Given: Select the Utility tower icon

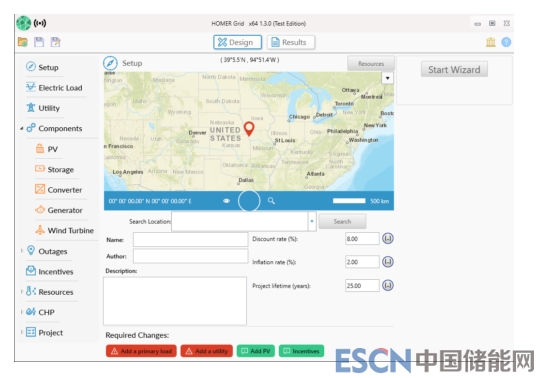Looking at the screenshot, I should [x=31, y=107].
